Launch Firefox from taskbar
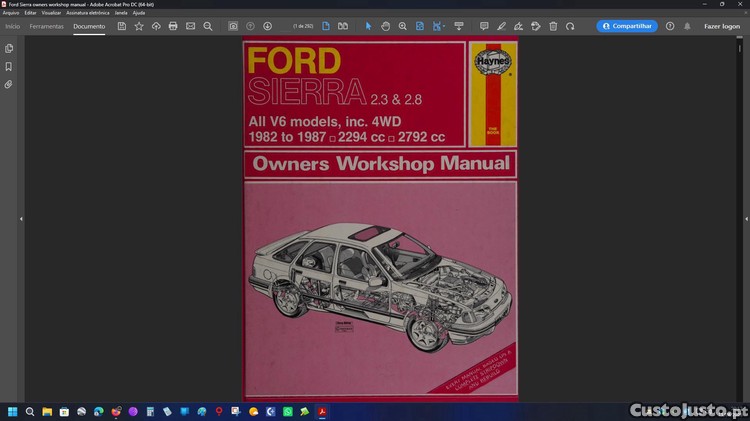Image resolution: width=750 pixels, height=421 pixels. pyautogui.click(x=116, y=411)
